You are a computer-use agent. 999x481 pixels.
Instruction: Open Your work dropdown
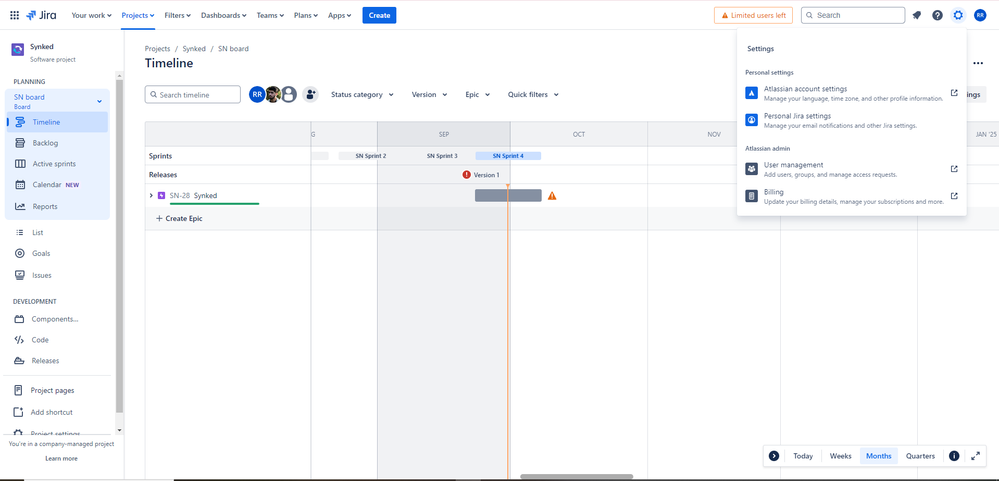pos(91,15)
